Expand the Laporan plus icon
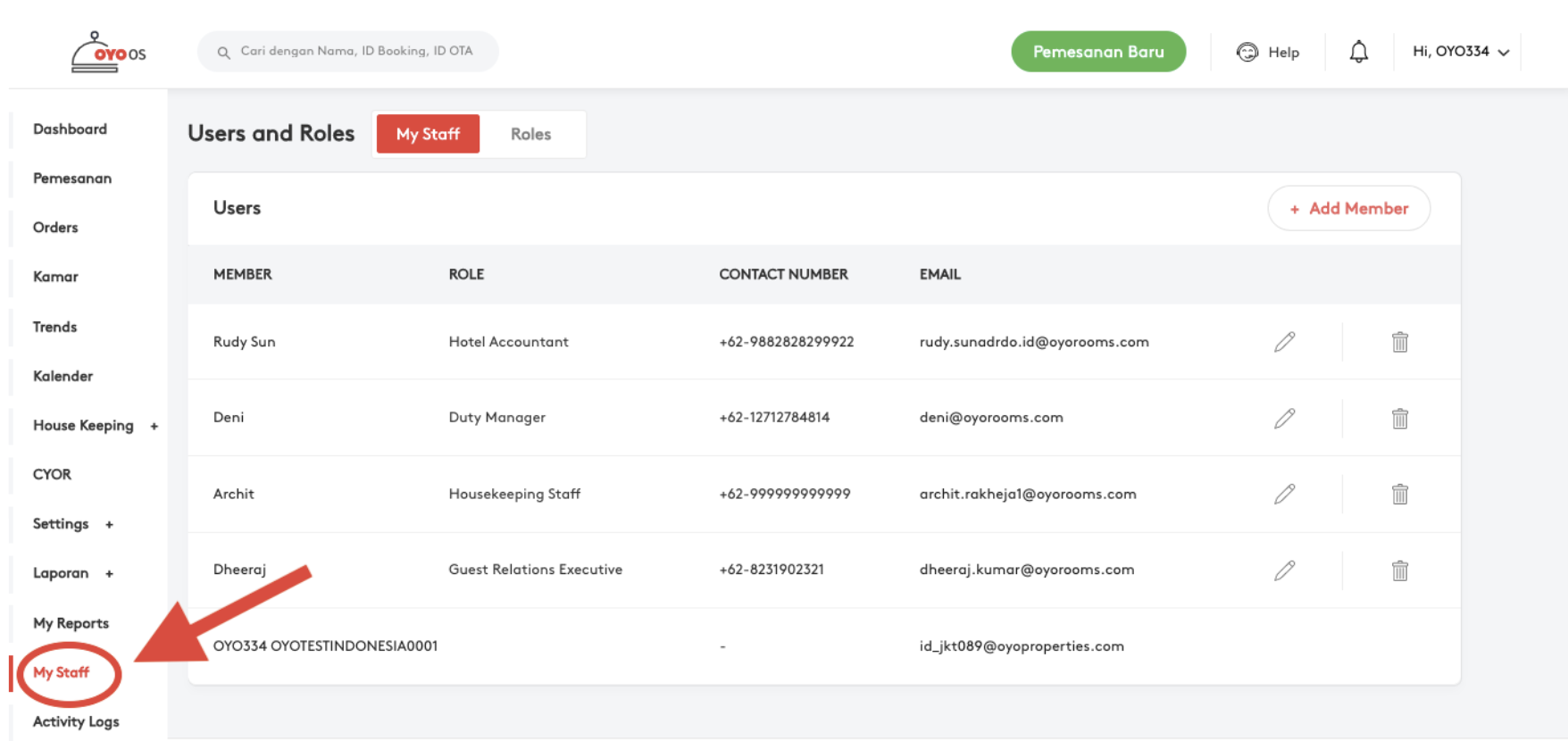Screen dimensions: 1568x741 109,574
